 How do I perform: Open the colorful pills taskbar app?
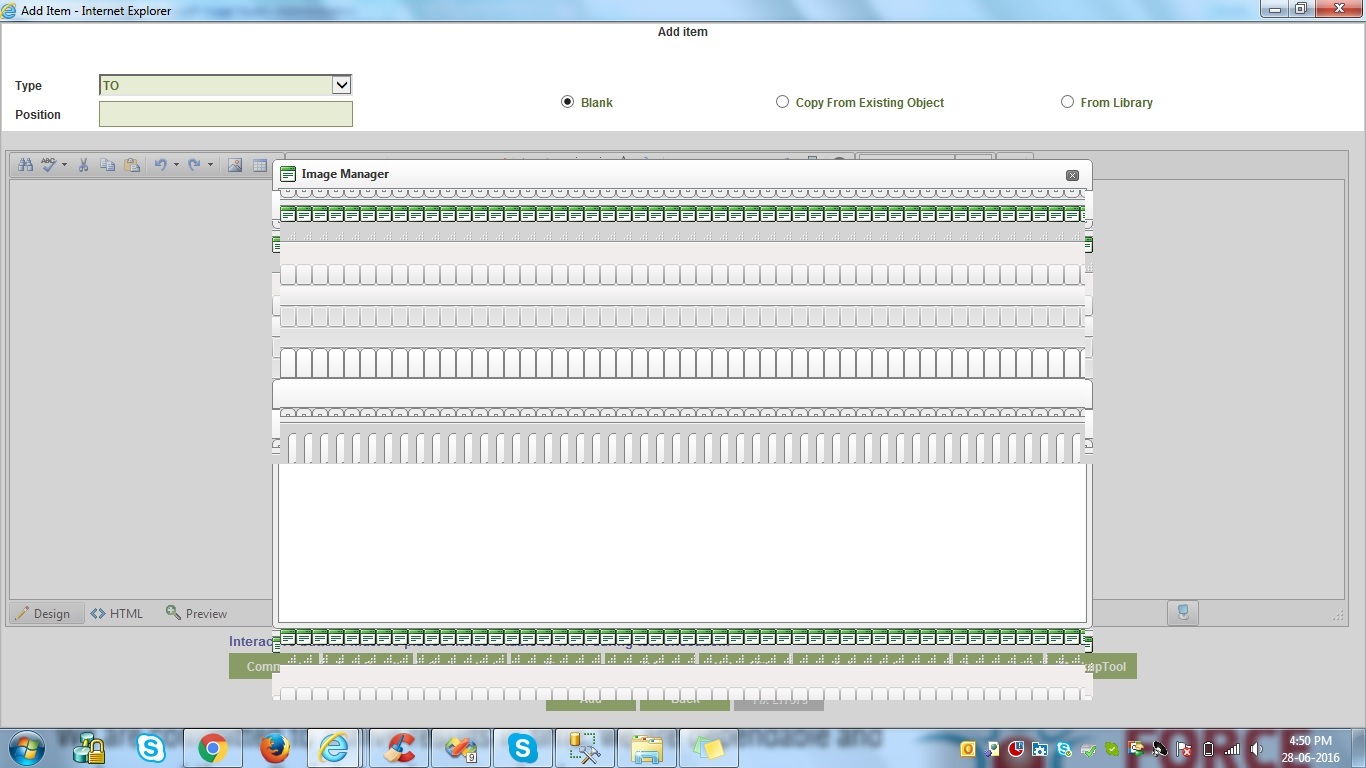461,748
